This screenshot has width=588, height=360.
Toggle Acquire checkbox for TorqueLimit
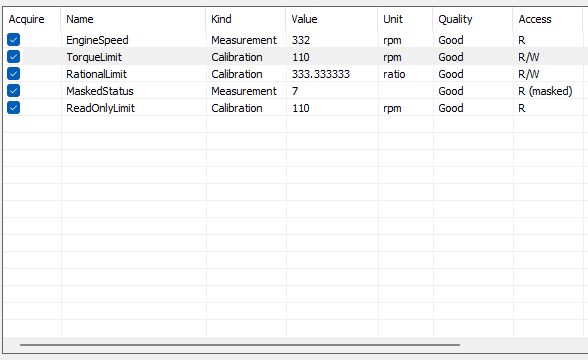[x=14, y=57]
